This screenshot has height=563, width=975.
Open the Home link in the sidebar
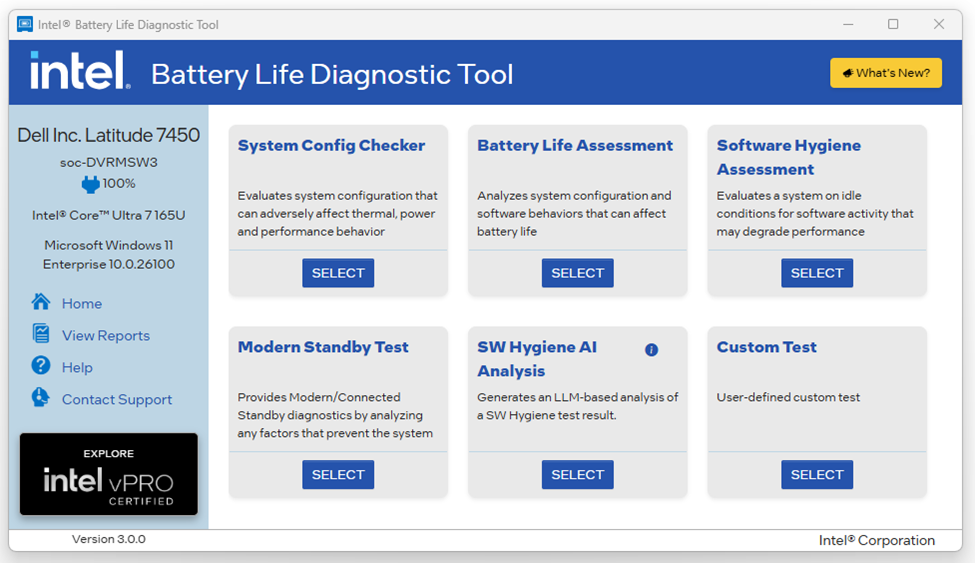tap(81, 304)
